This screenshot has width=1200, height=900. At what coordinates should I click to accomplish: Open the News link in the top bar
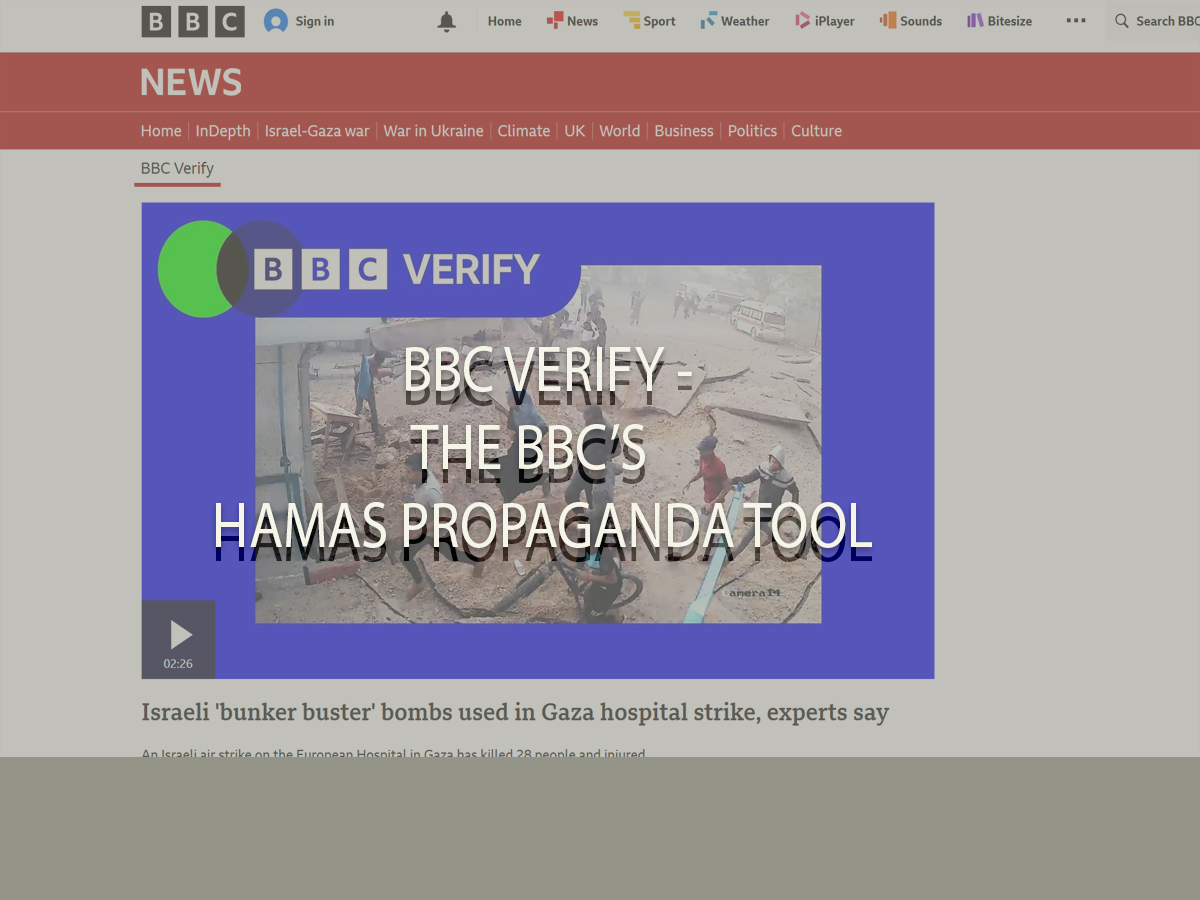582,21
